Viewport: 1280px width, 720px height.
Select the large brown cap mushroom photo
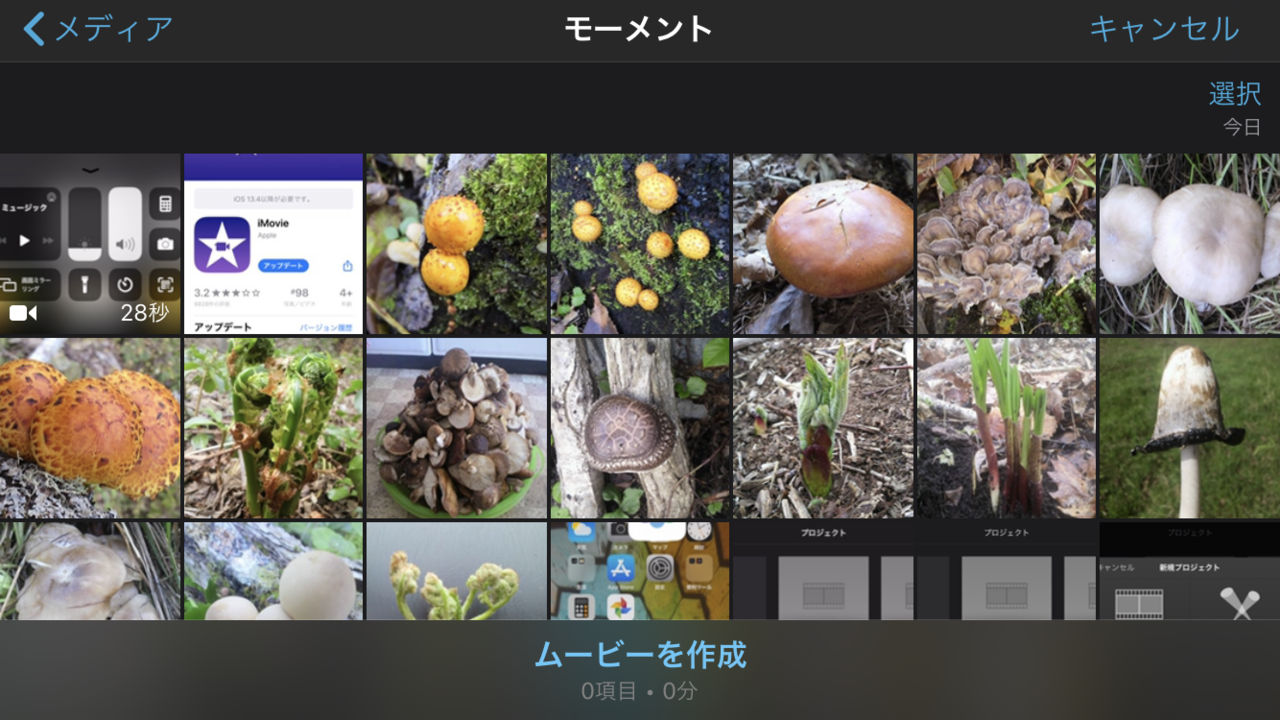823,243
